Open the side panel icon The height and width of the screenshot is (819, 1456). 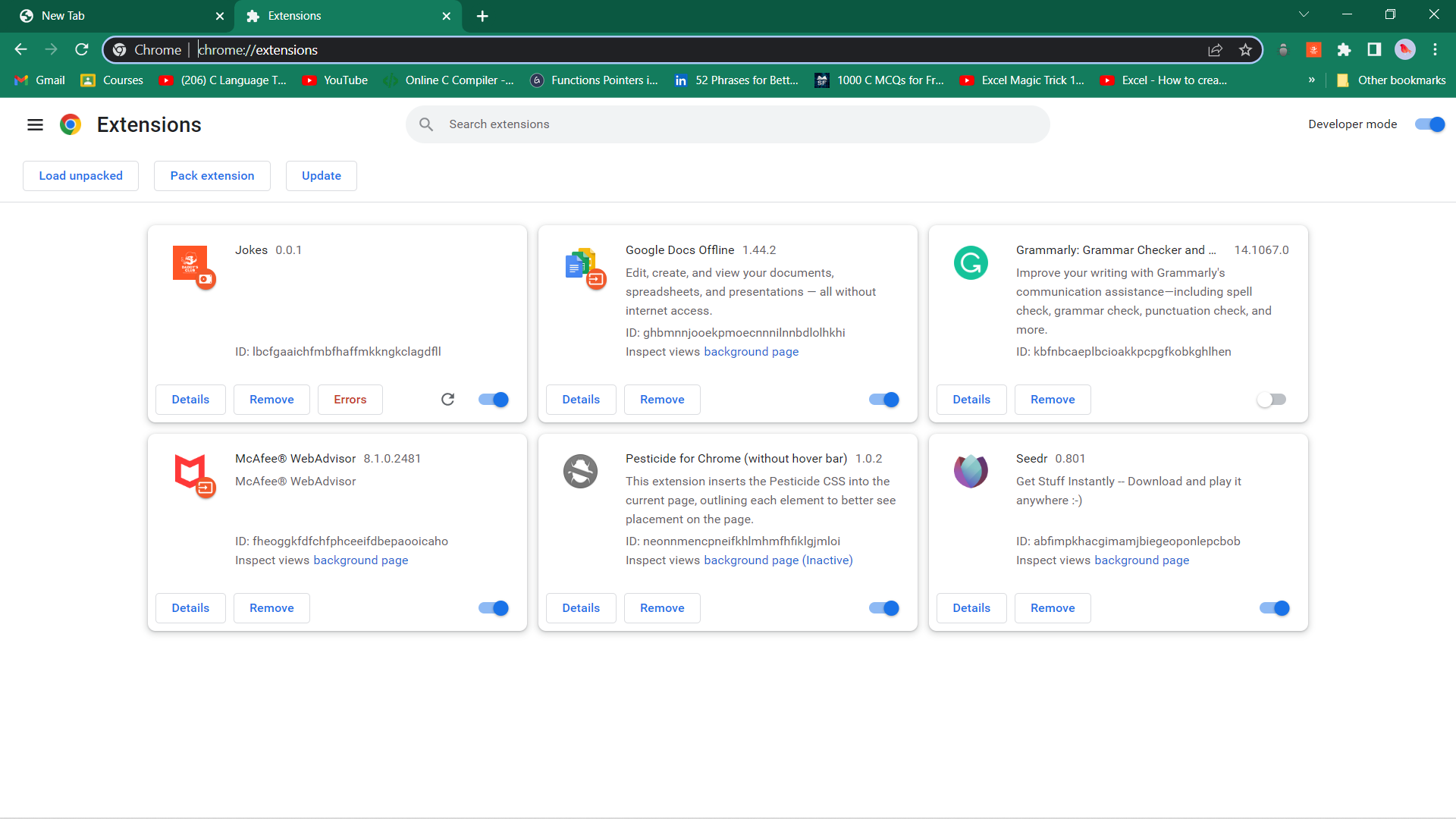pos(1374,49)
